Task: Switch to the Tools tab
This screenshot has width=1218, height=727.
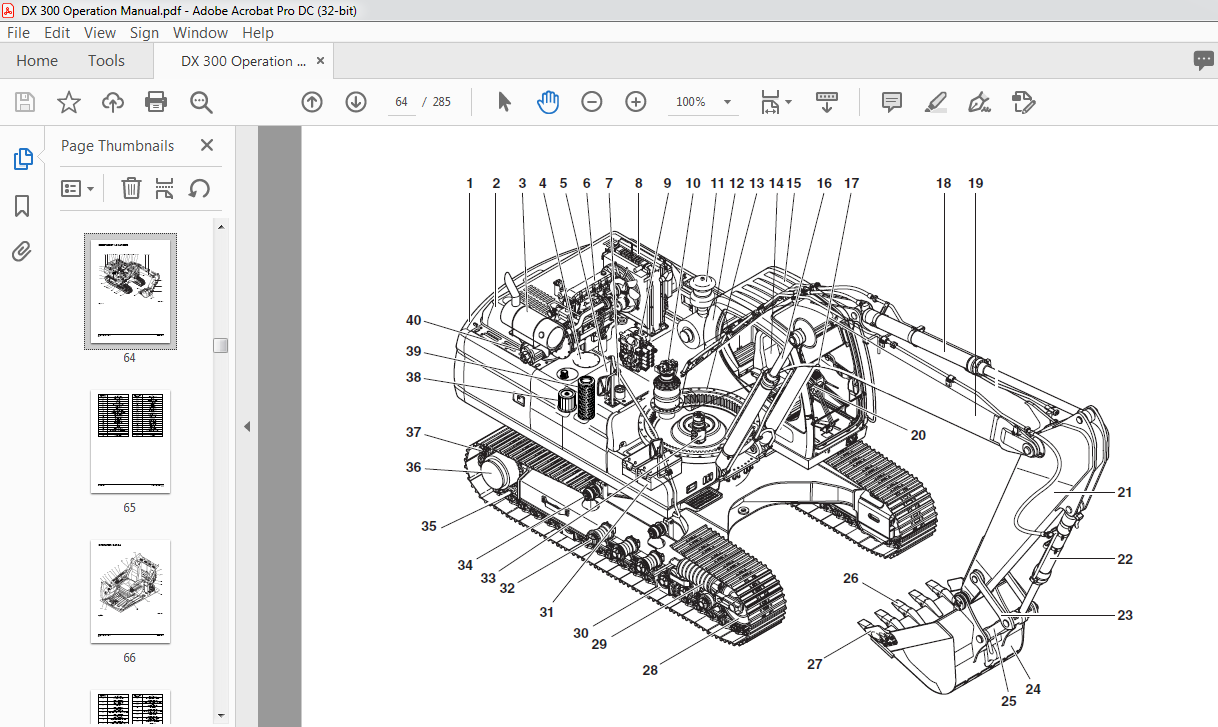Action: pyautogui.click(x=106, y=61)
